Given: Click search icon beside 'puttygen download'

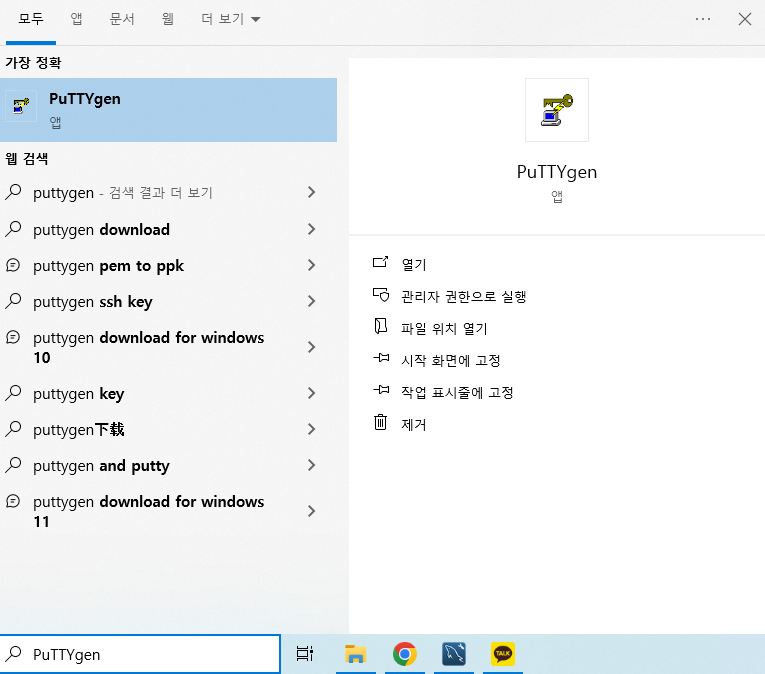Looking at the screenshot, I should click(14, 229).
